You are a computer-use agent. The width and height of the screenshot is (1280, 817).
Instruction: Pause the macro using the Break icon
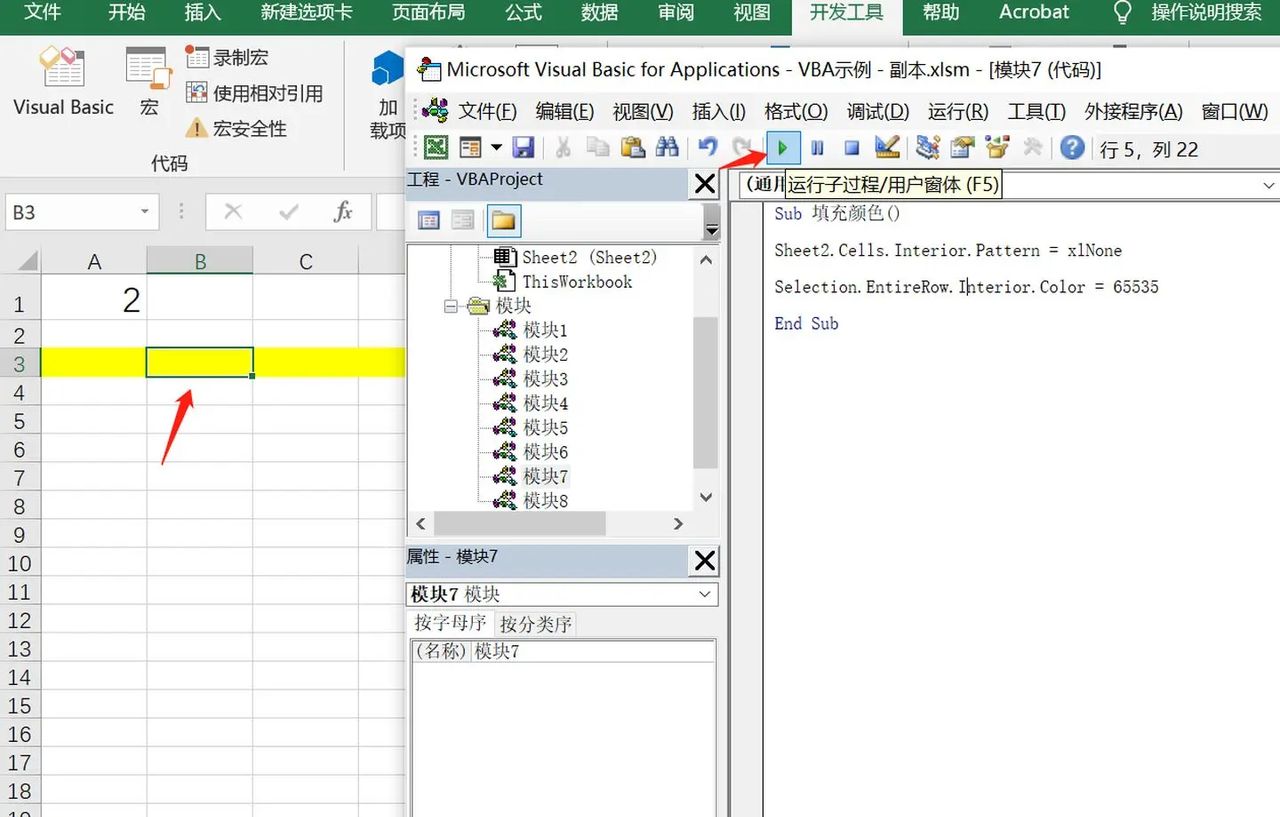pyautogui.click(x=816, y=147)
